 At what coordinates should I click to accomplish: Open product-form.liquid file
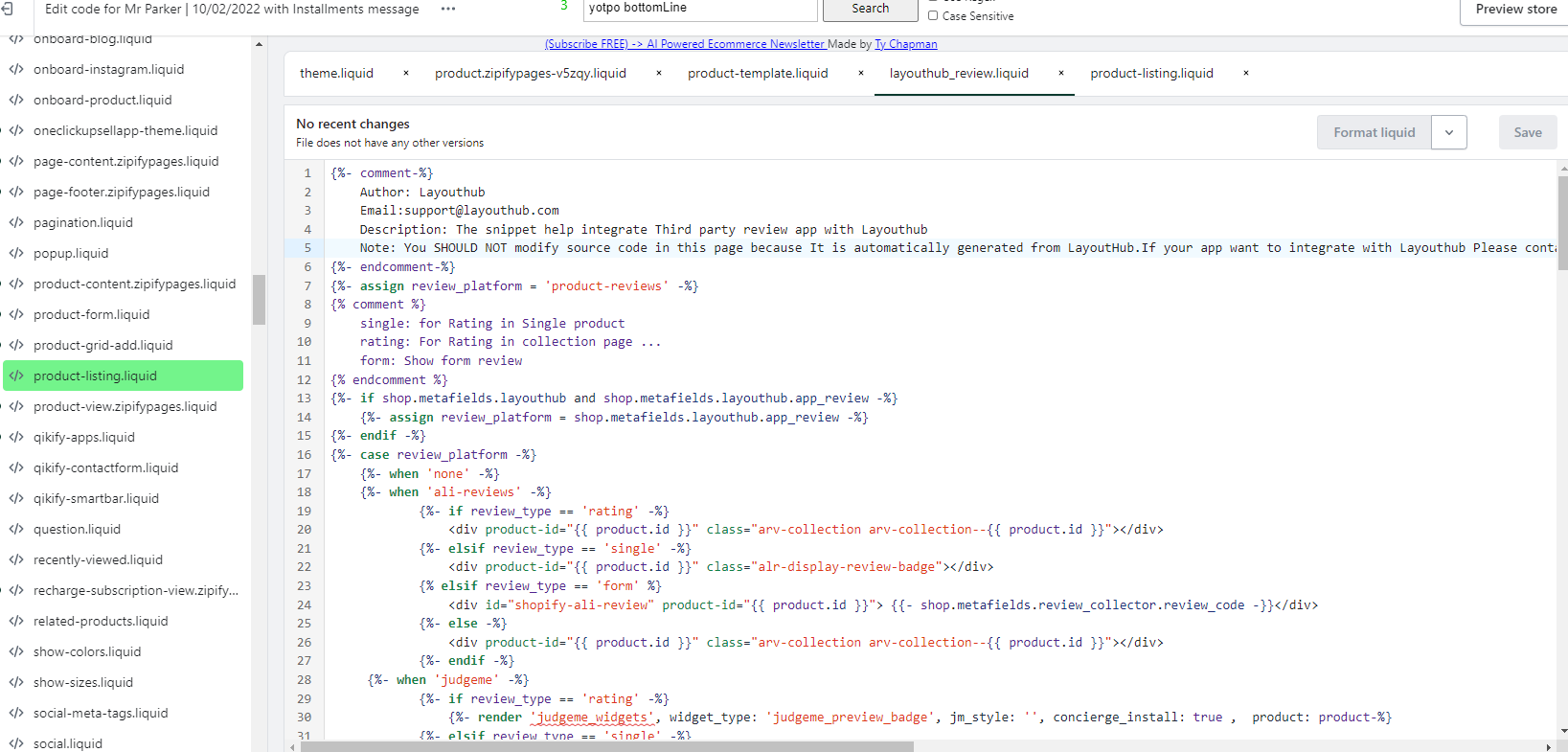(x=91, y=314)
